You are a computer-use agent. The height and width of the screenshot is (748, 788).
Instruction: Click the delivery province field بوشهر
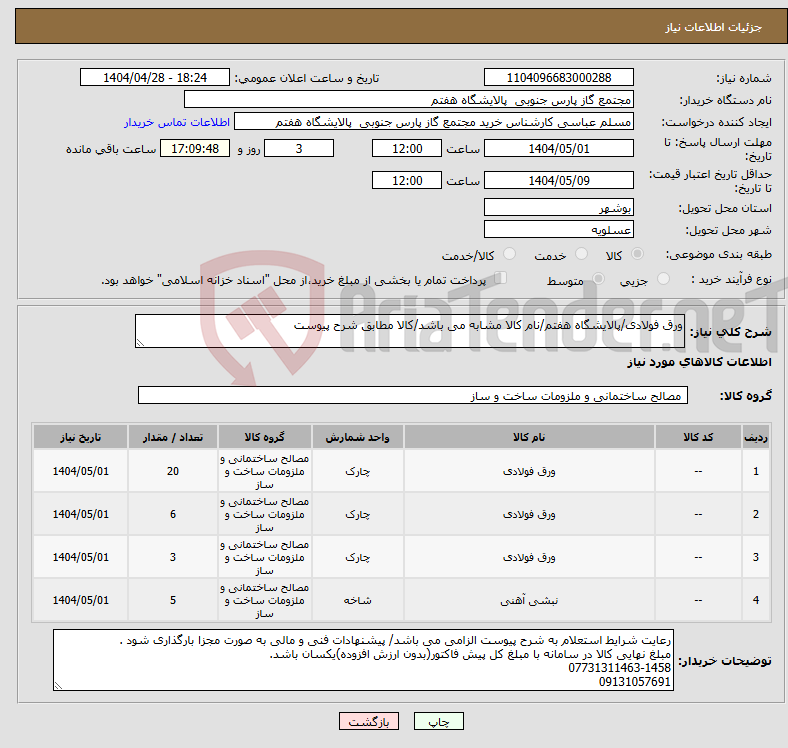coord(559,207)
